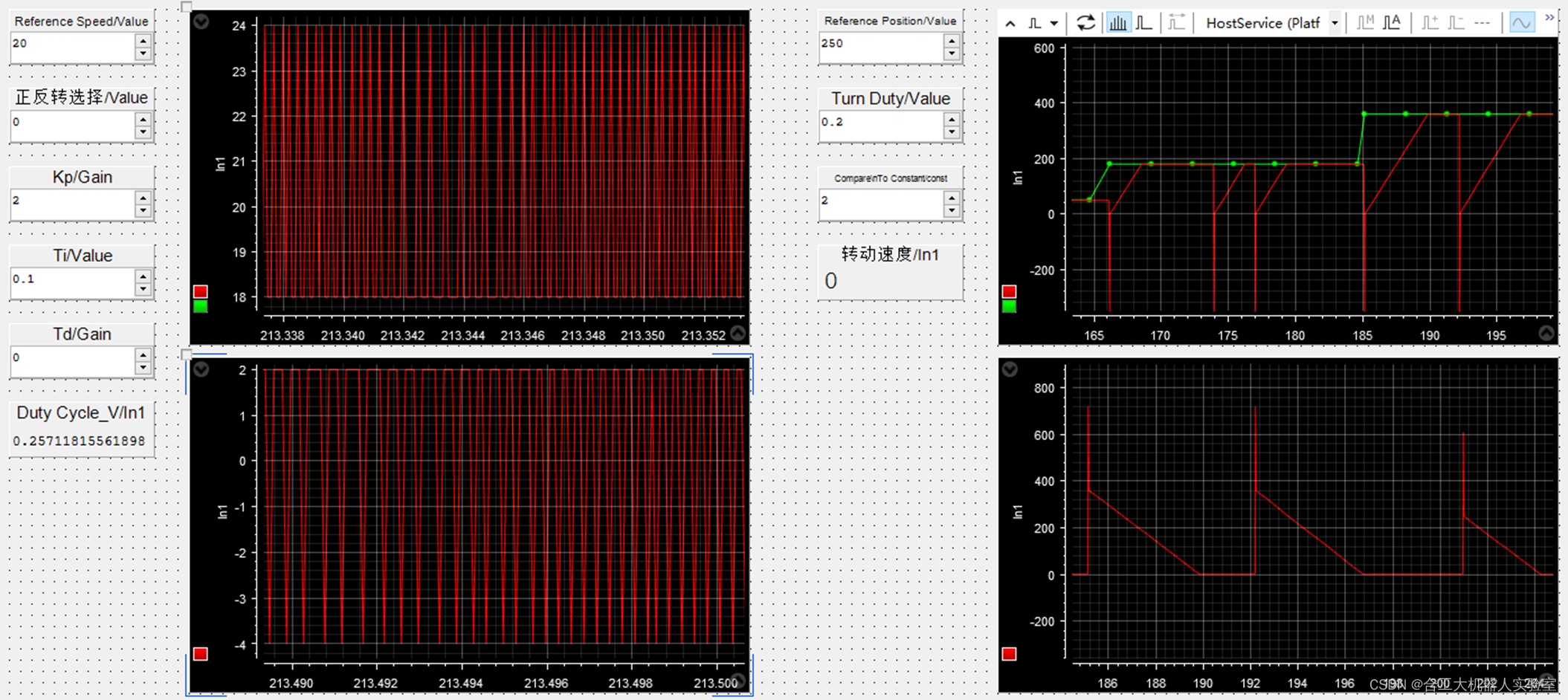This screenshot has width=1568, height=700.
Task: Open chevron menu of the bottom-right sawtooth plot
Action: [x=1010, y=369]
